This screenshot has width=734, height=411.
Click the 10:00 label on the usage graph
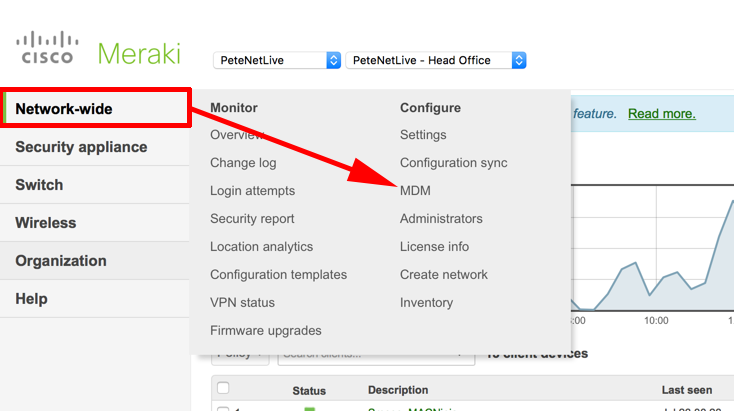(656, 321)
